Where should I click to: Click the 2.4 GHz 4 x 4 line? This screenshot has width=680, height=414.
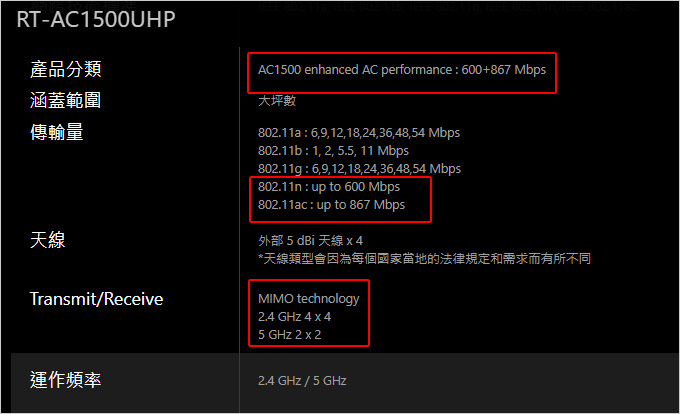294,317
